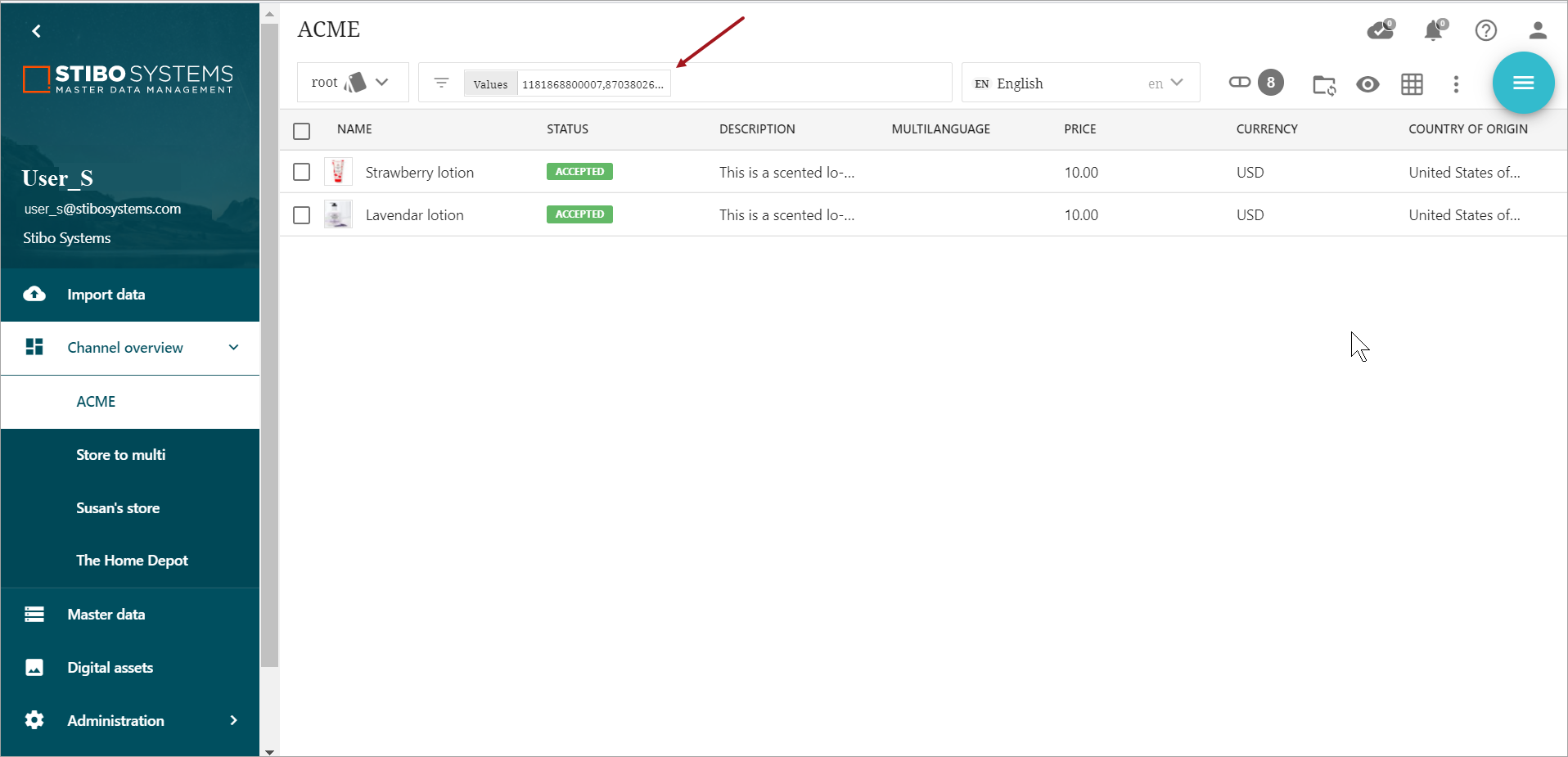Image resolution: width=1568 pixels, height=757 pixels.
Task: Open Import data in sidebar
Action: click(106, 295)
